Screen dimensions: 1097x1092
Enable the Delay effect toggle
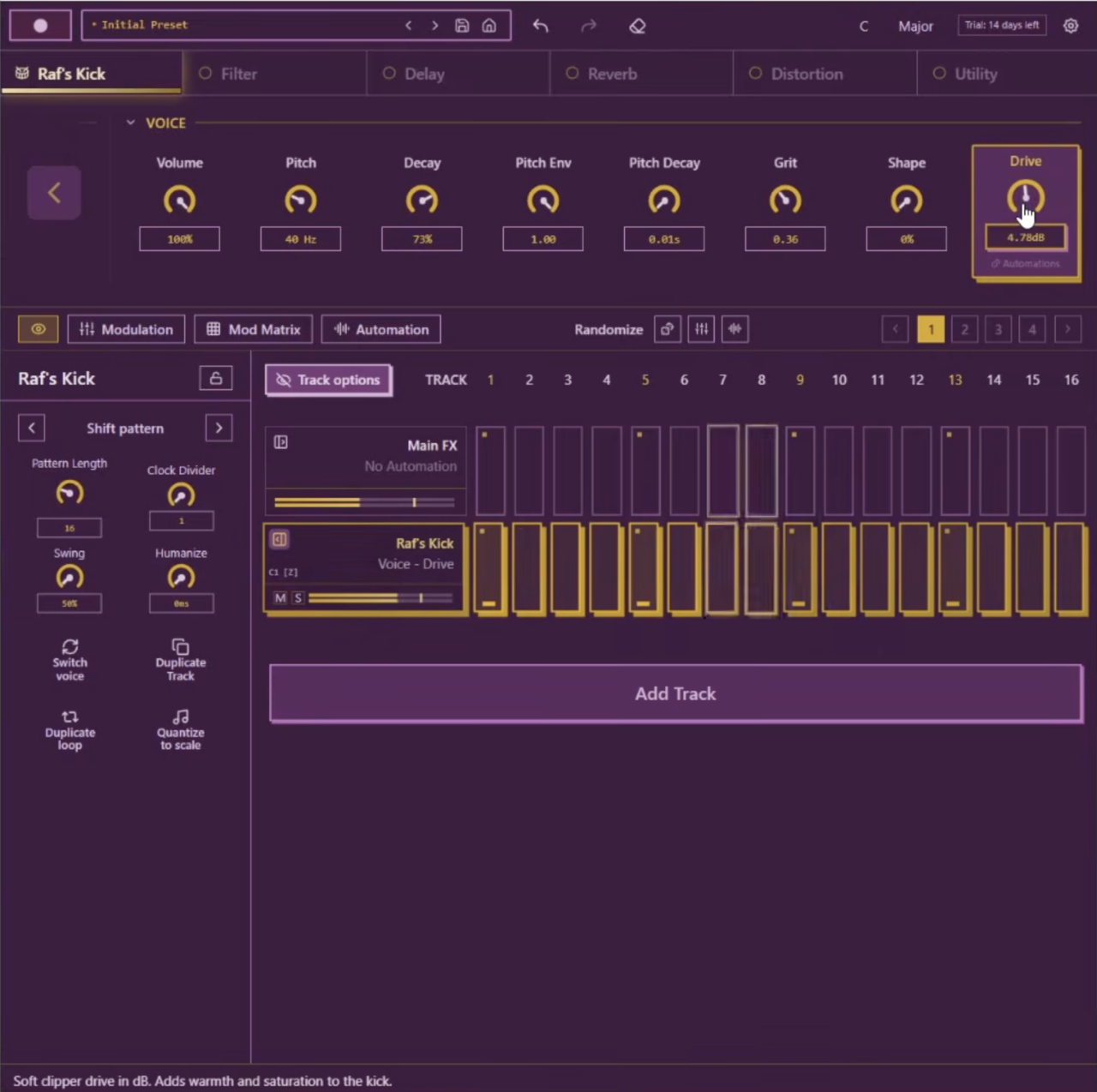tap(389, 74)
